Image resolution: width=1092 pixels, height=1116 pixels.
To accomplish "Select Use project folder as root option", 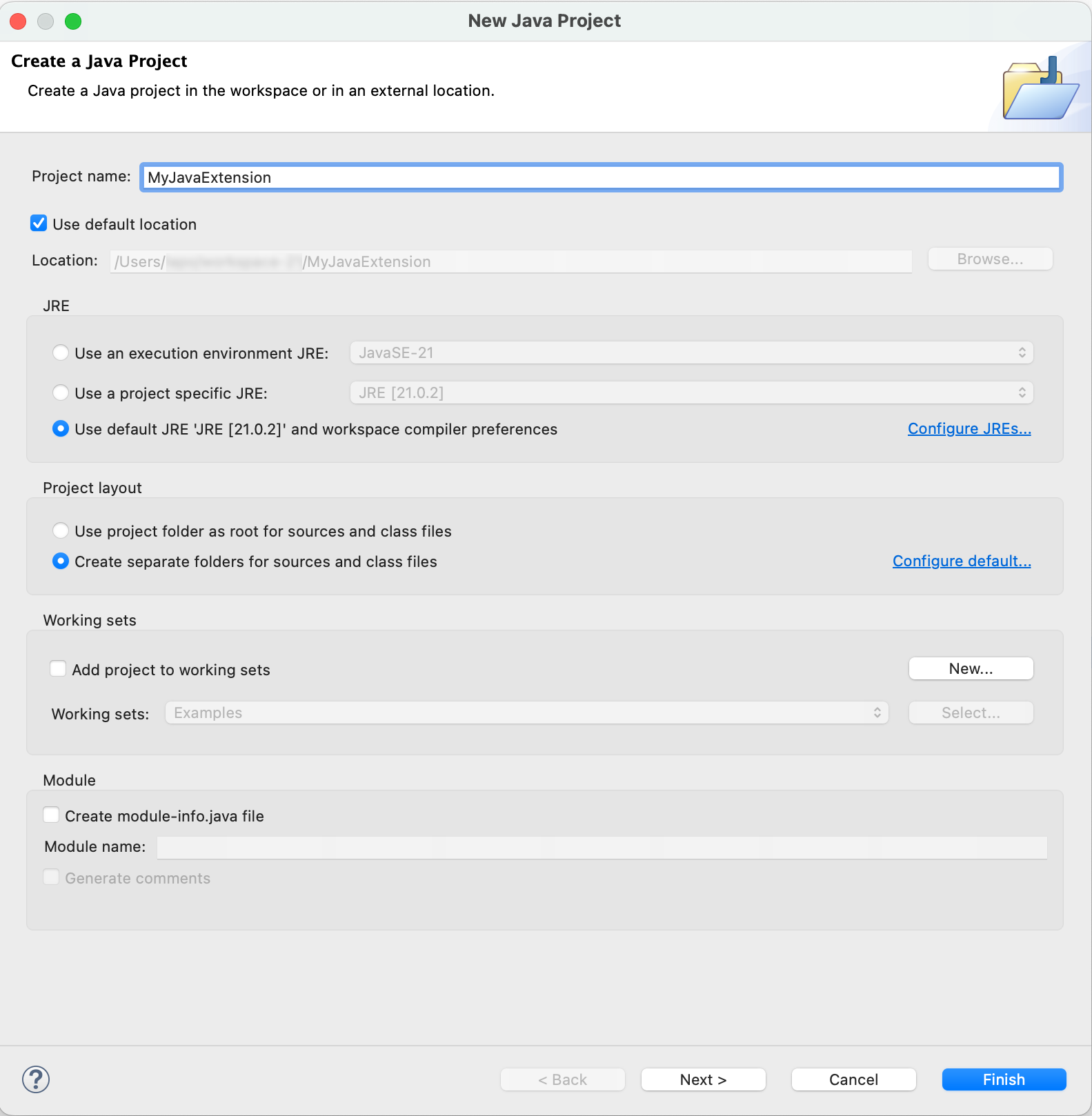I will point(61,531).
